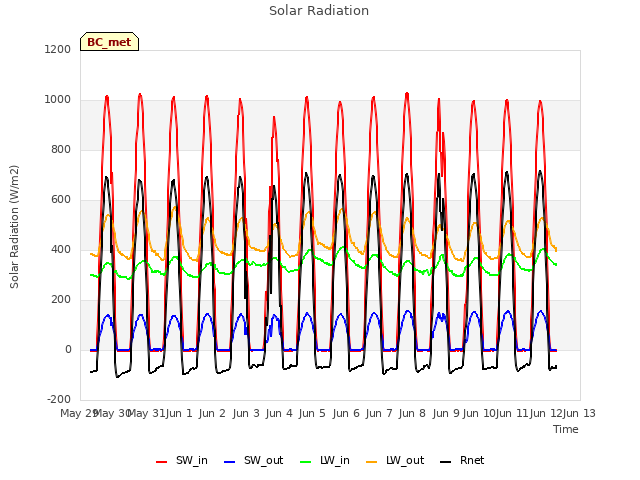Click the red SW_in legend swatch
This screenshot has height=480, width=640.
[x=162, y=462]
